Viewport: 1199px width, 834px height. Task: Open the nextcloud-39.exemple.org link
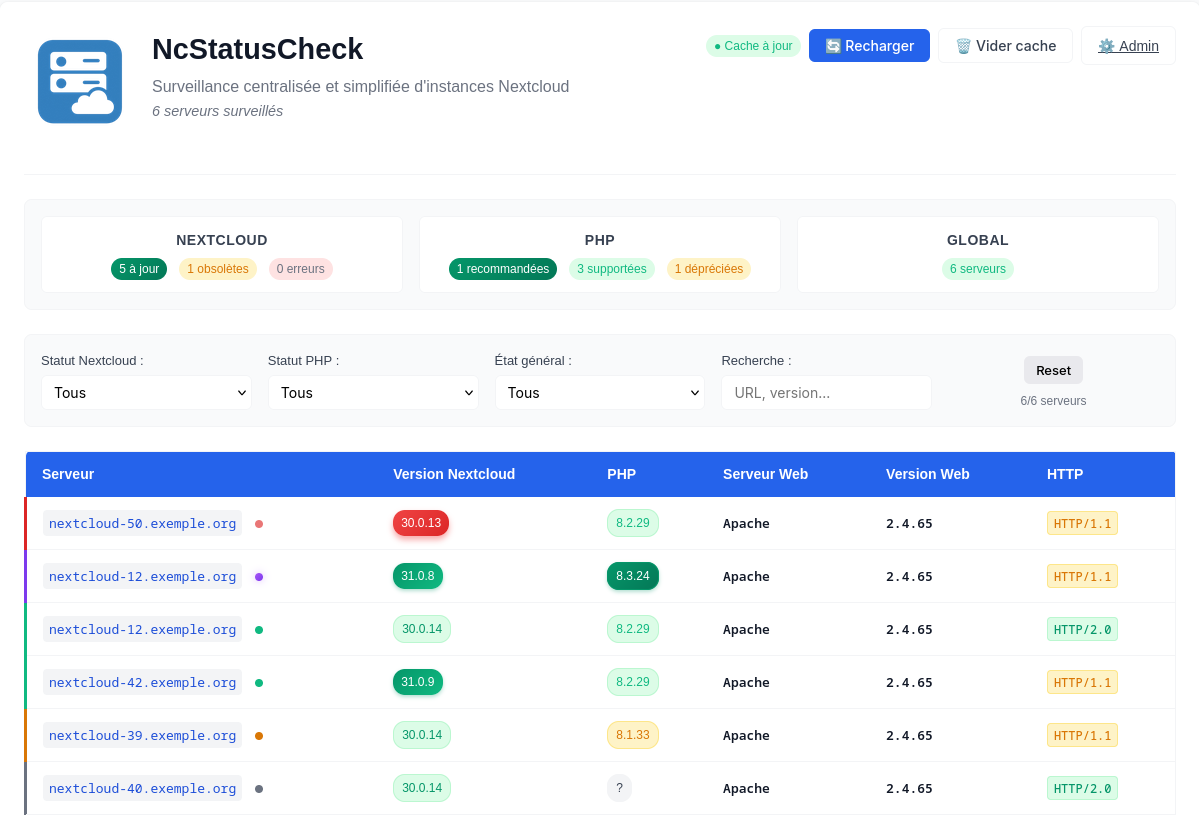click(x=142, y=735)
